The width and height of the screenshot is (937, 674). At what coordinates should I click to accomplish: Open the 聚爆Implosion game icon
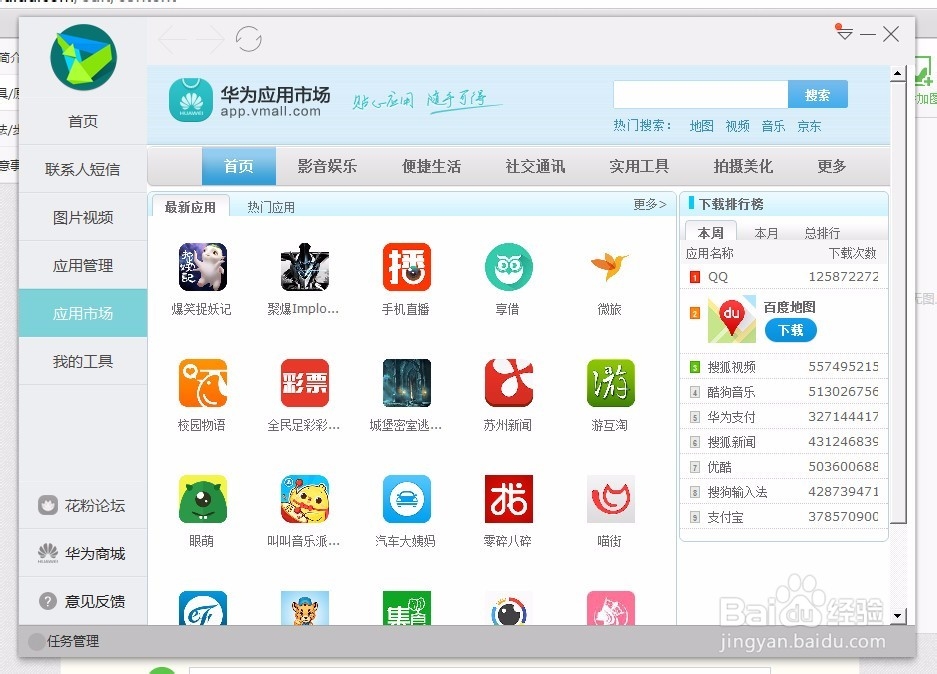(x=305, y=266)
